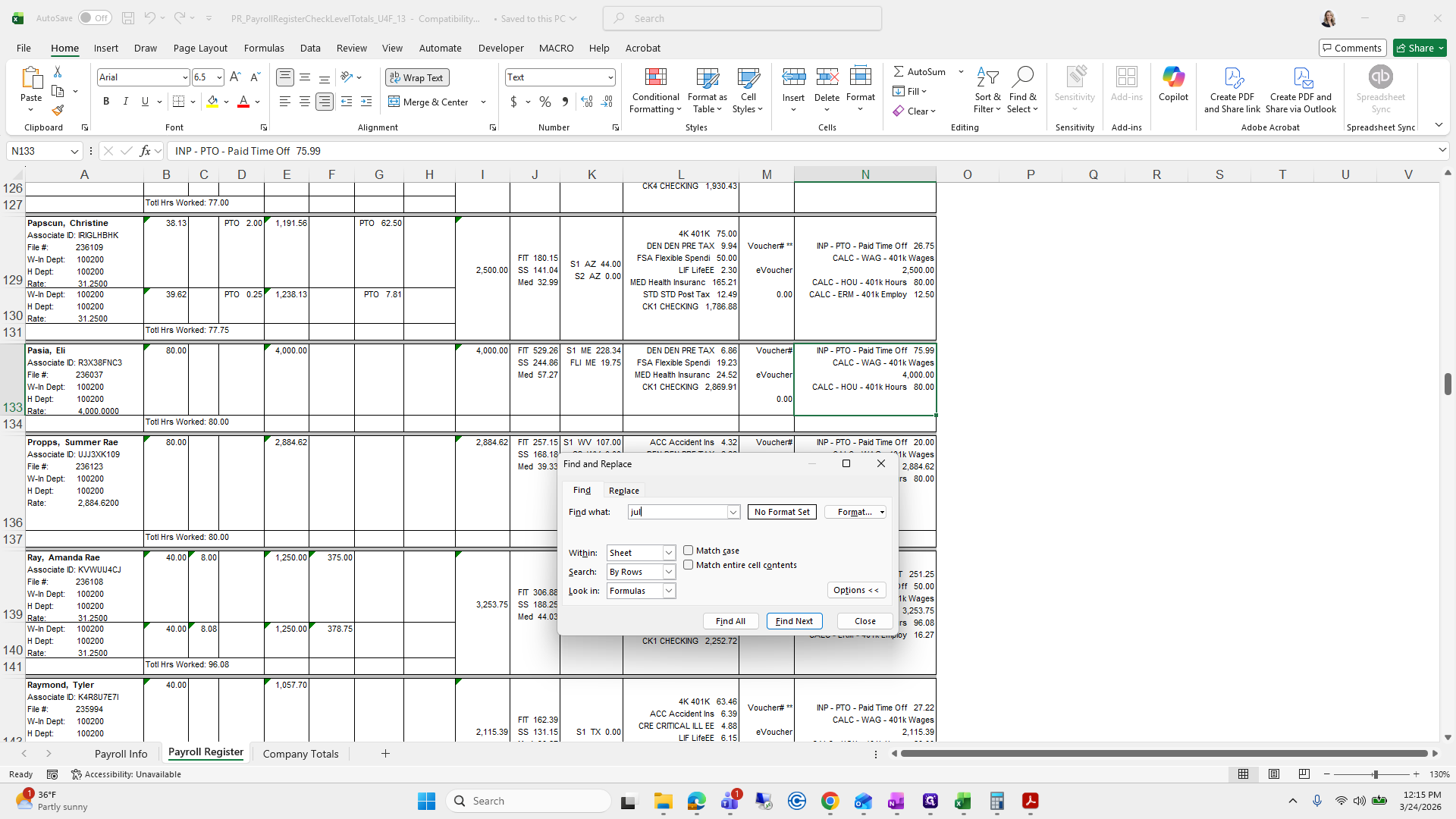
Task: Switch to Page Break Preview view
Action: click(x=1304, y=774)
